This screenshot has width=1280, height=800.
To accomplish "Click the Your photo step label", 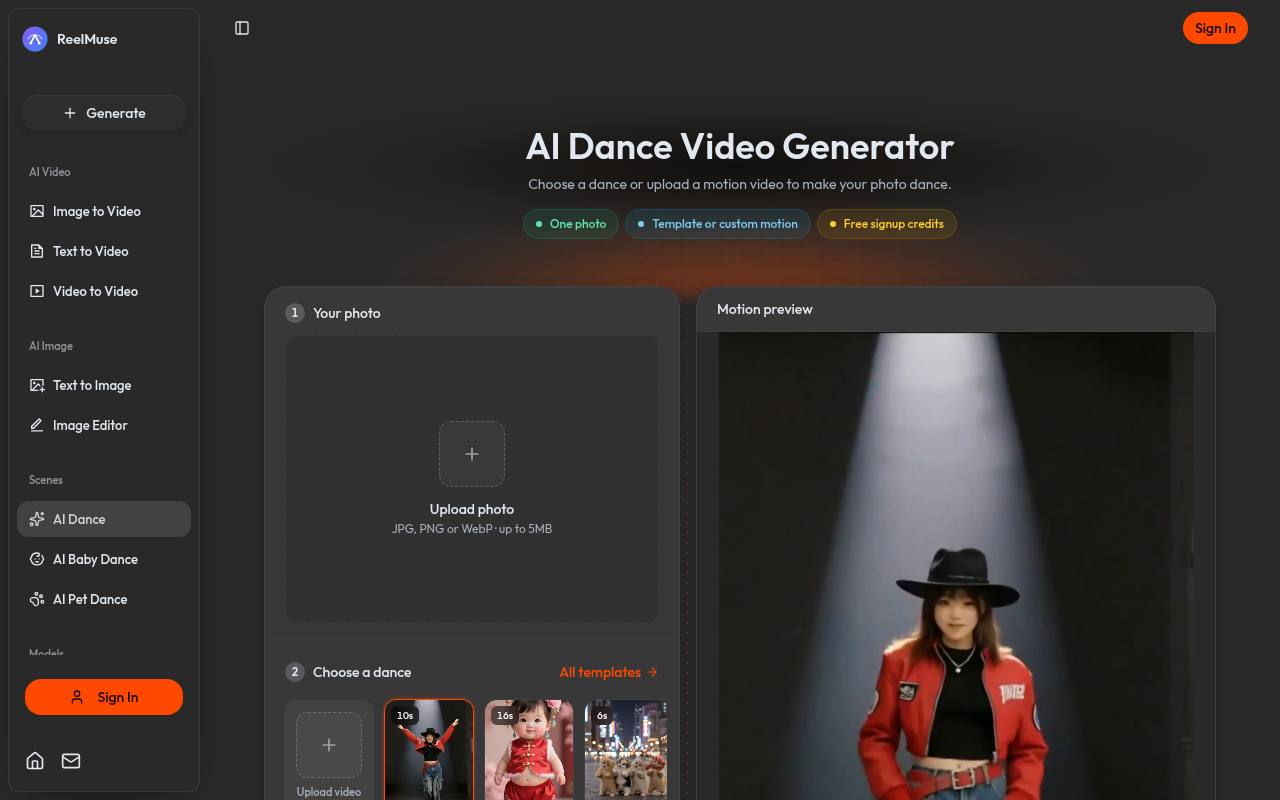I will coord(347,313).
